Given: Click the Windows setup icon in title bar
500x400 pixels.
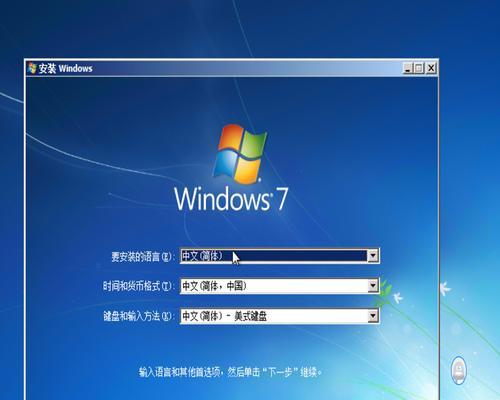Looking at the screenshot, I should 32,68.
